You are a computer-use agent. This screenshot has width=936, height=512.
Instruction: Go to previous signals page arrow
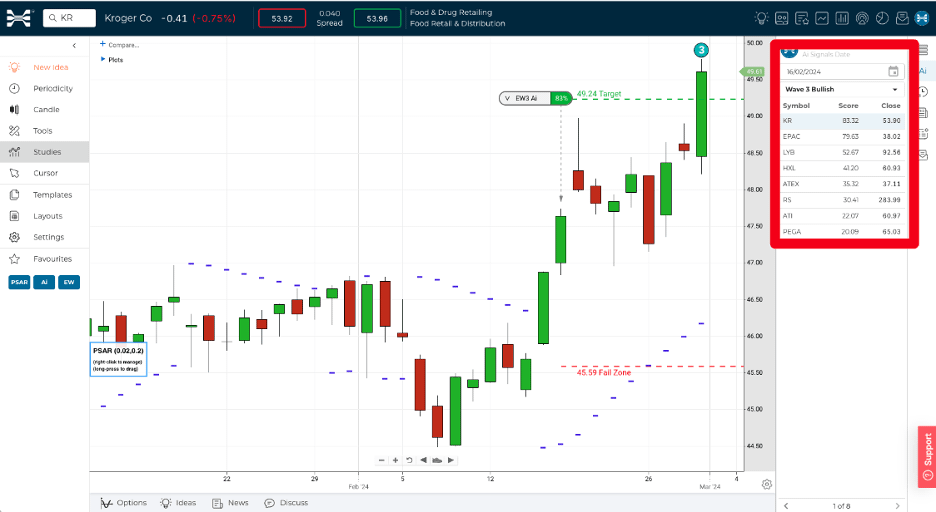tap(786, 506)
